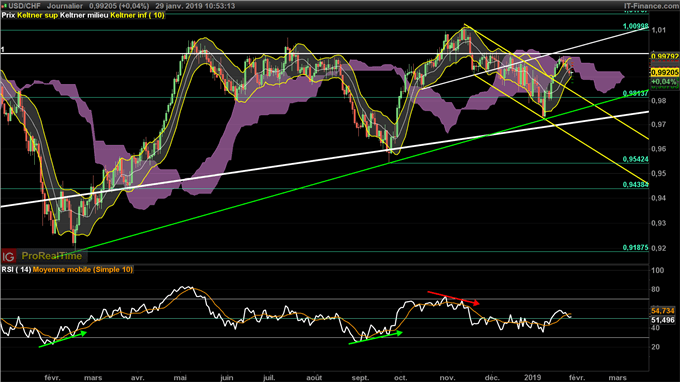Click the 29 janv. 2019 10:53:13 timestamp

pyautogui.click(x=194, y=6)
